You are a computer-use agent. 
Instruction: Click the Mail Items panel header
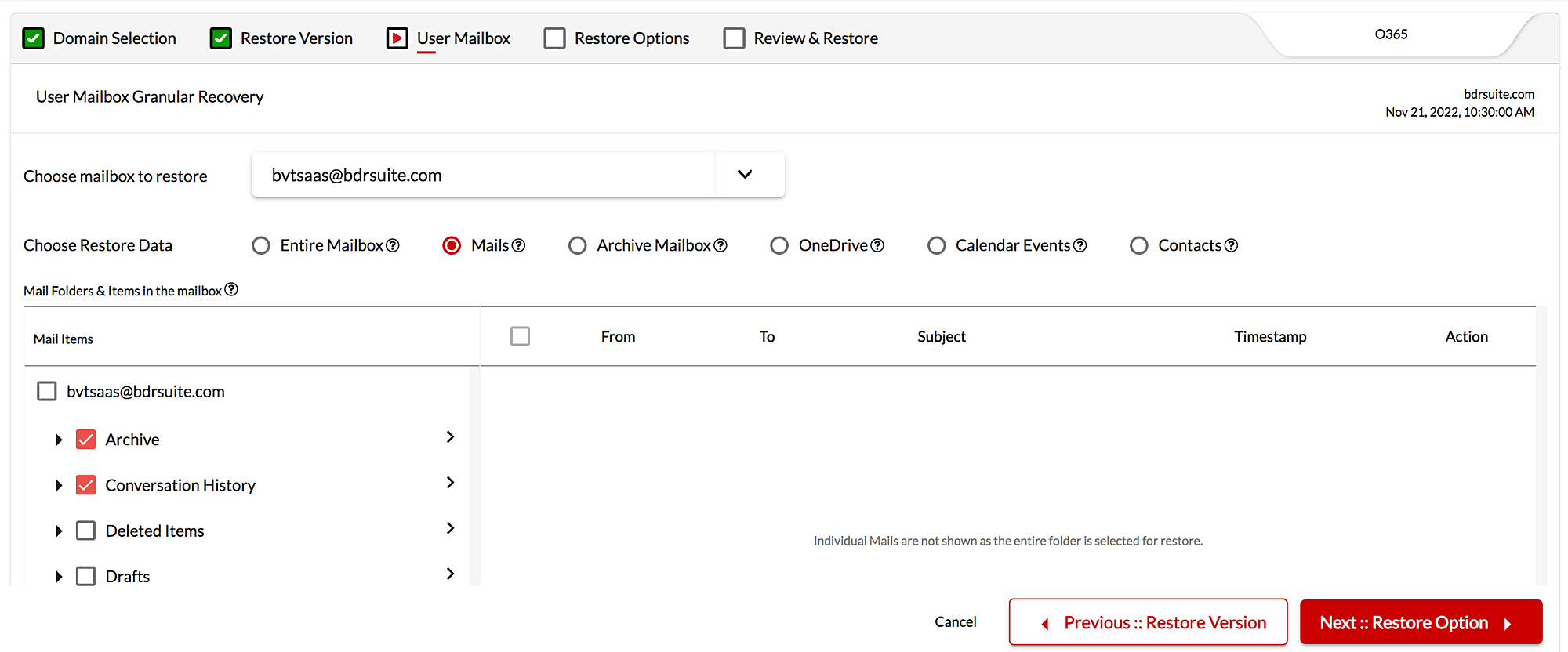[x=64, y=339]
